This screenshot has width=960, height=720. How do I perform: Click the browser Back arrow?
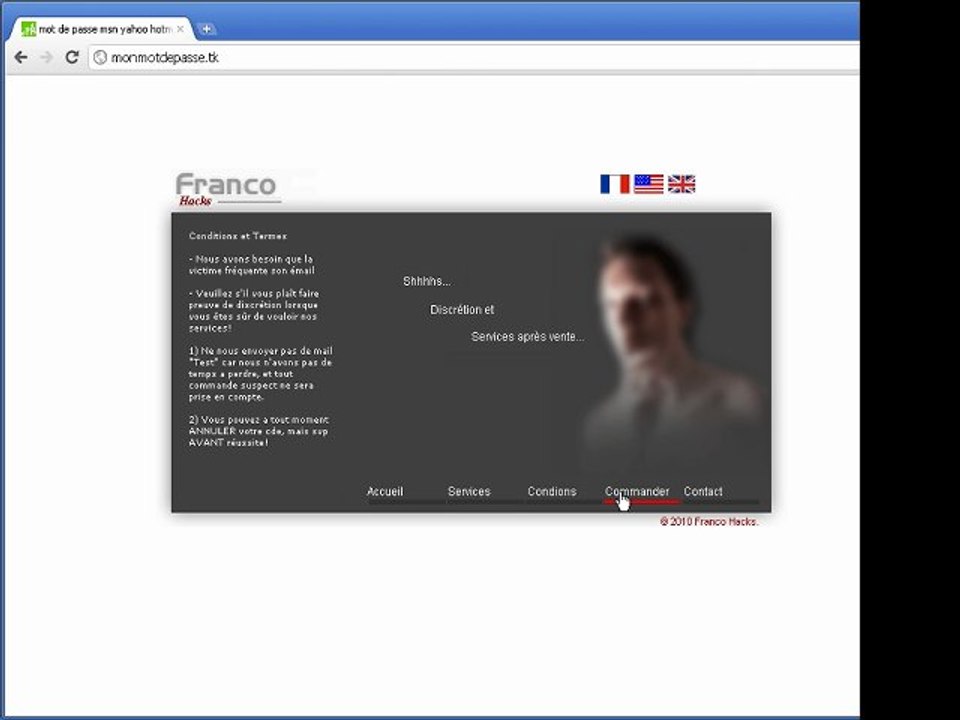tap(21, 58)
